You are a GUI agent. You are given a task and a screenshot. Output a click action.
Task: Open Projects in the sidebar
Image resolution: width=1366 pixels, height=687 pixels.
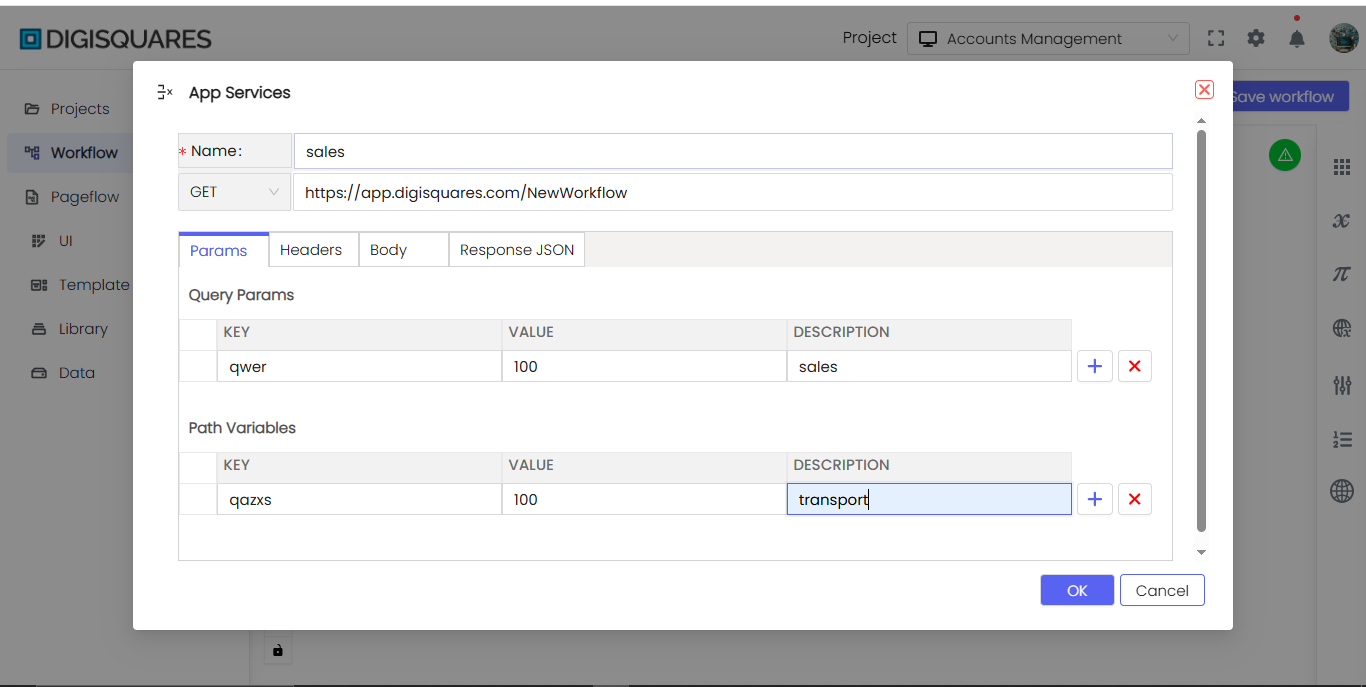67,109
